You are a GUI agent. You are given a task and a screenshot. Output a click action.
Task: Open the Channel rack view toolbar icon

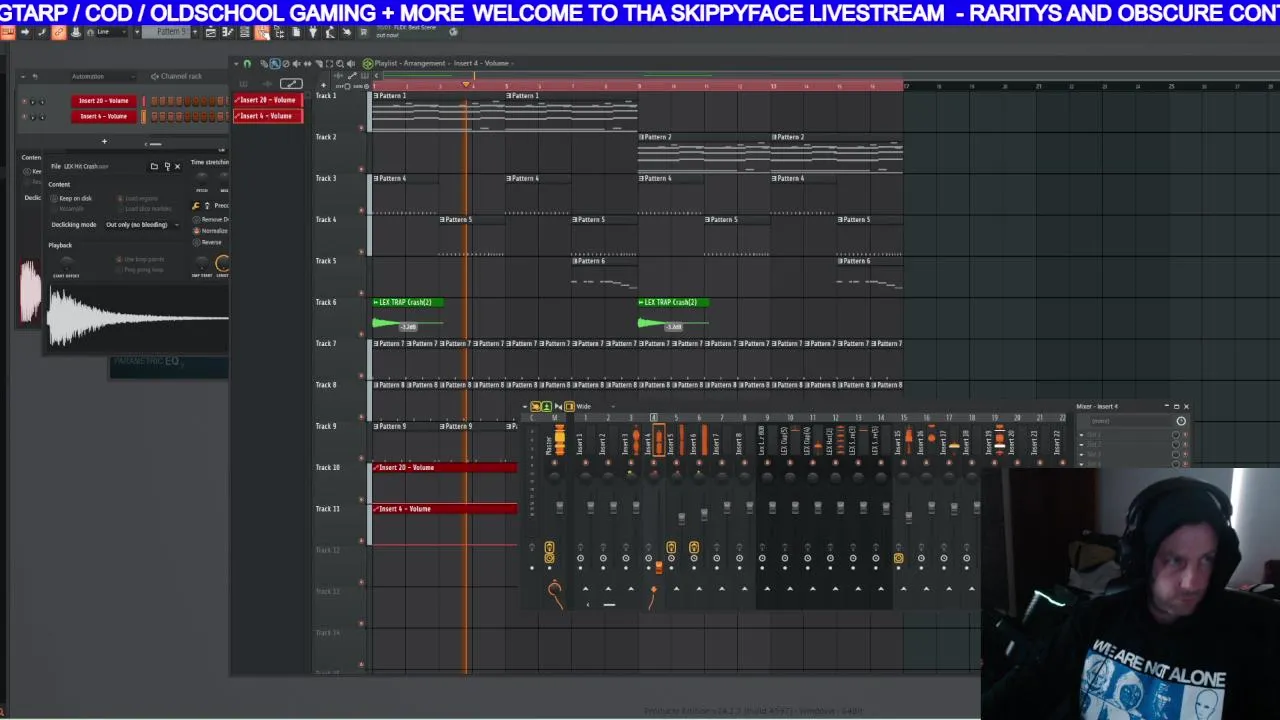[x=244, y=32]
